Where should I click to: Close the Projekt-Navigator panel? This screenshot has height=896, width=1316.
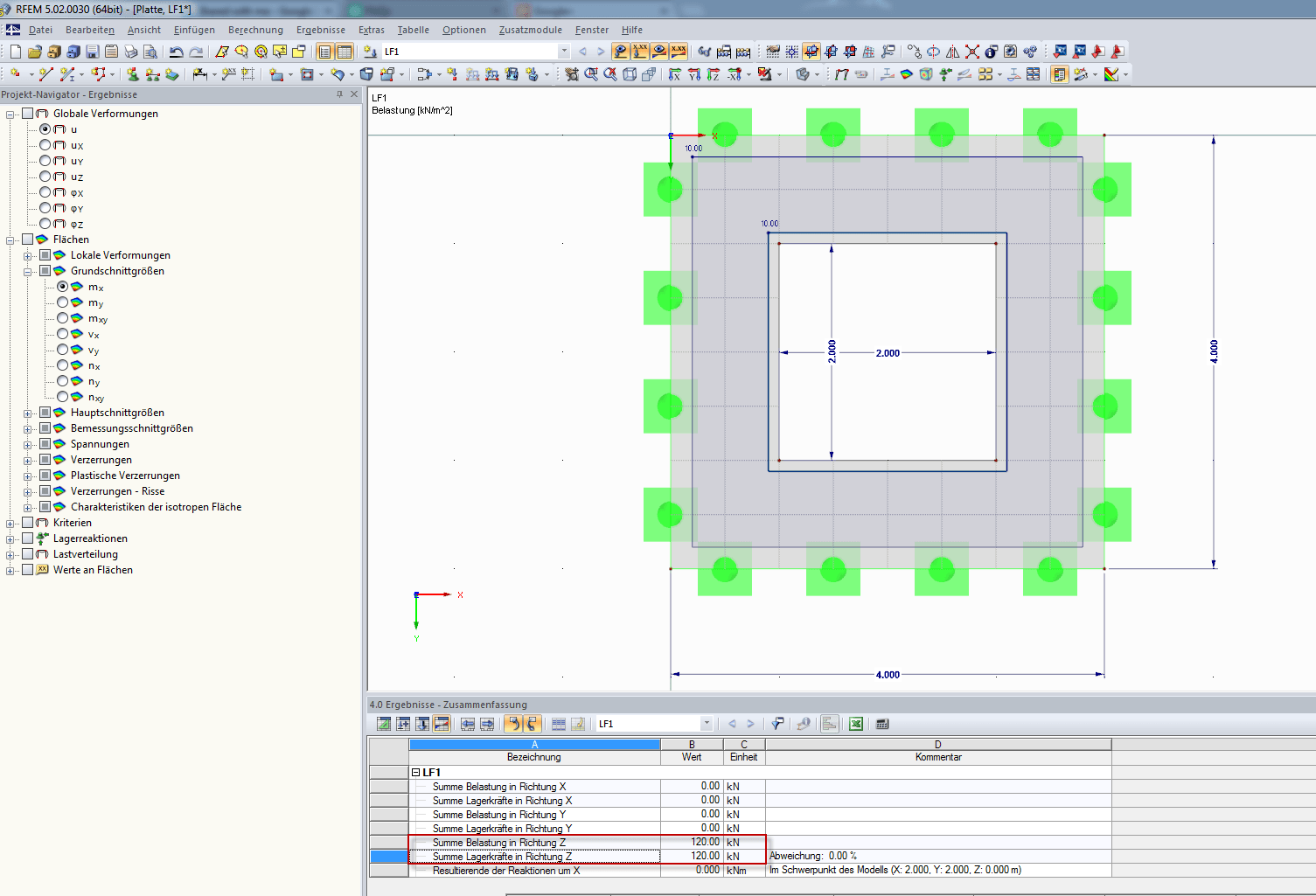[x=354, y=94]
